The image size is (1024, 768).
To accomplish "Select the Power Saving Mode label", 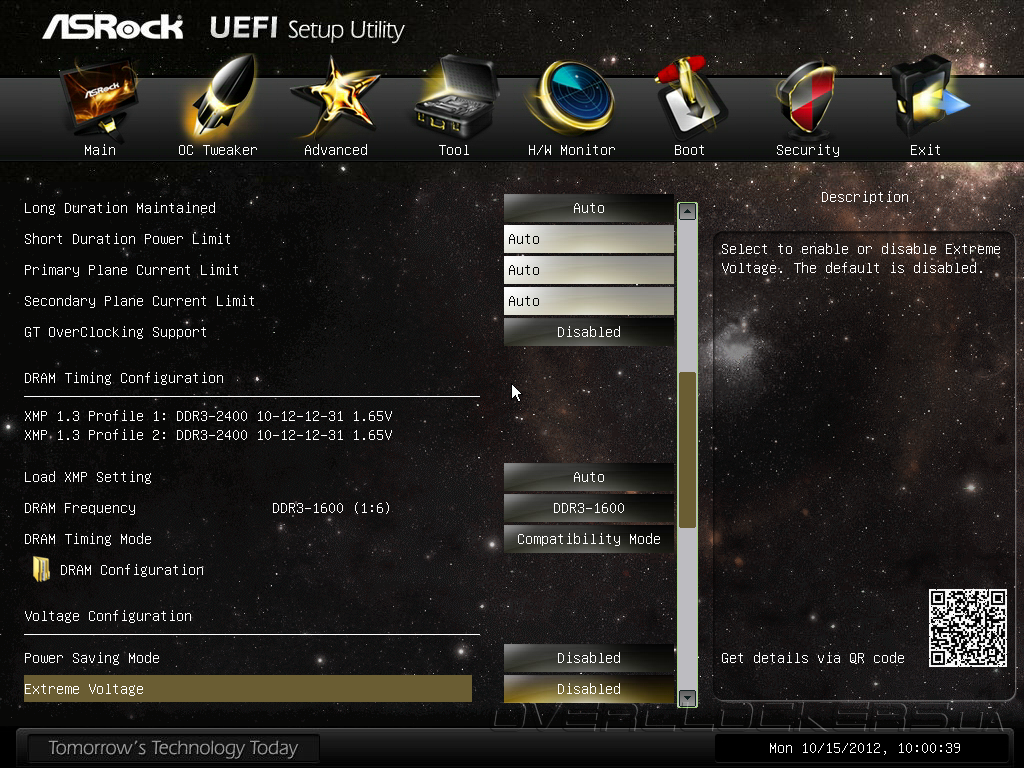I will (91, 658).
